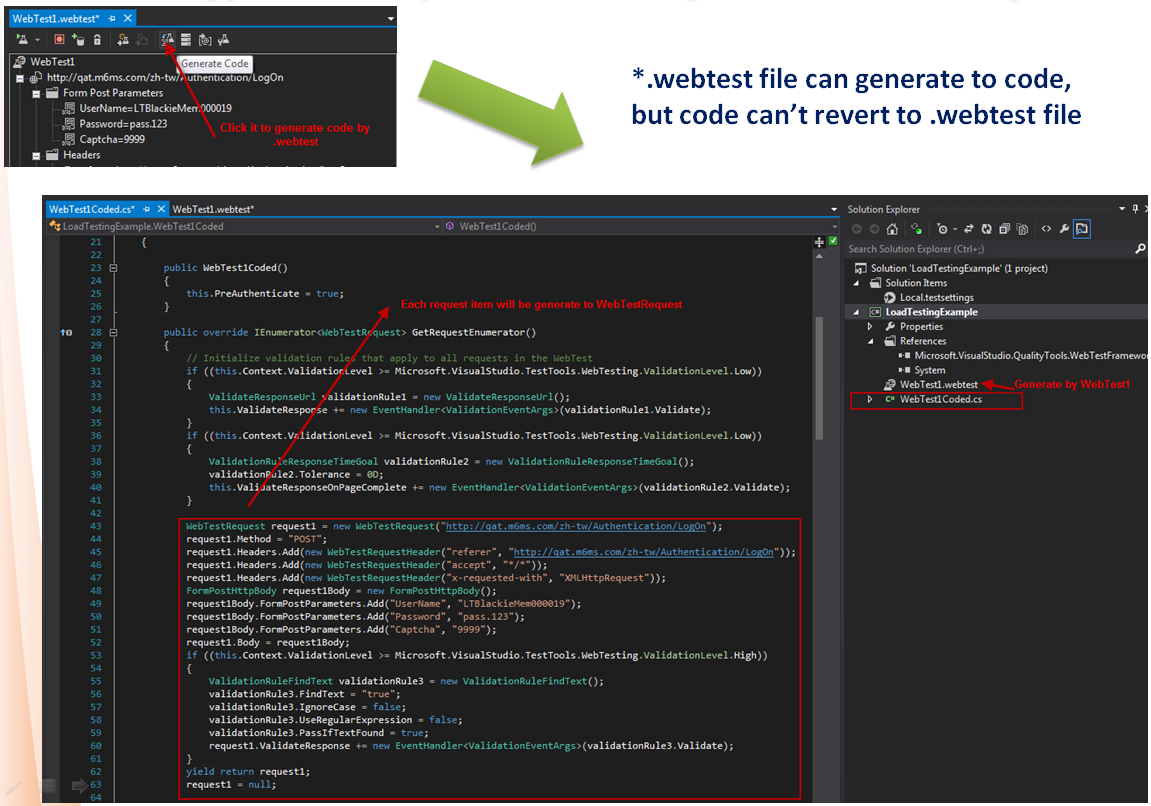The image size is (1151, 806).
Task: Select the WebTest1Coded.cs editor tab
Action: tap(92, 209)
